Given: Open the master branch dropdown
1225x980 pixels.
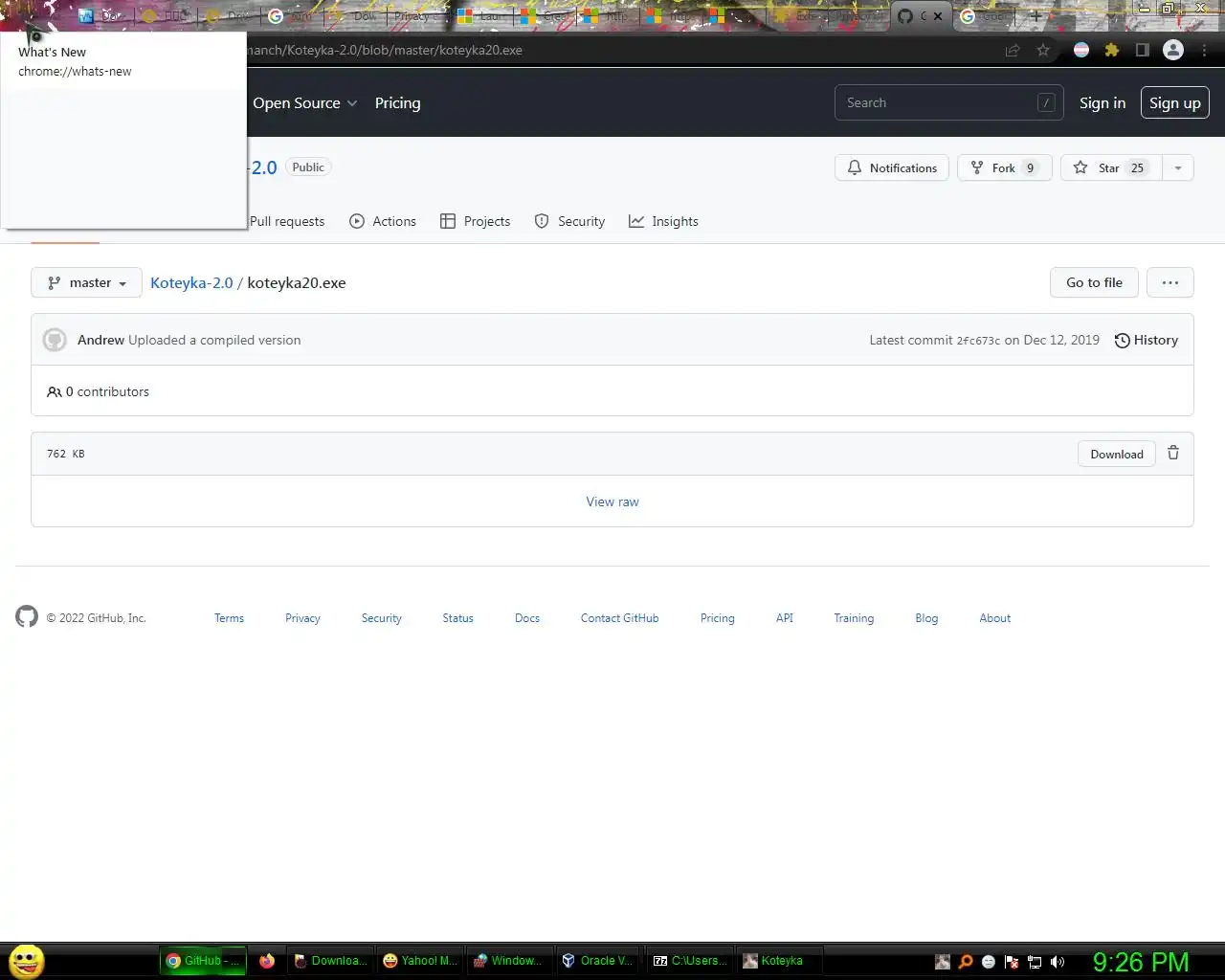Looking at the screenshot, I should tap(86, 282).
